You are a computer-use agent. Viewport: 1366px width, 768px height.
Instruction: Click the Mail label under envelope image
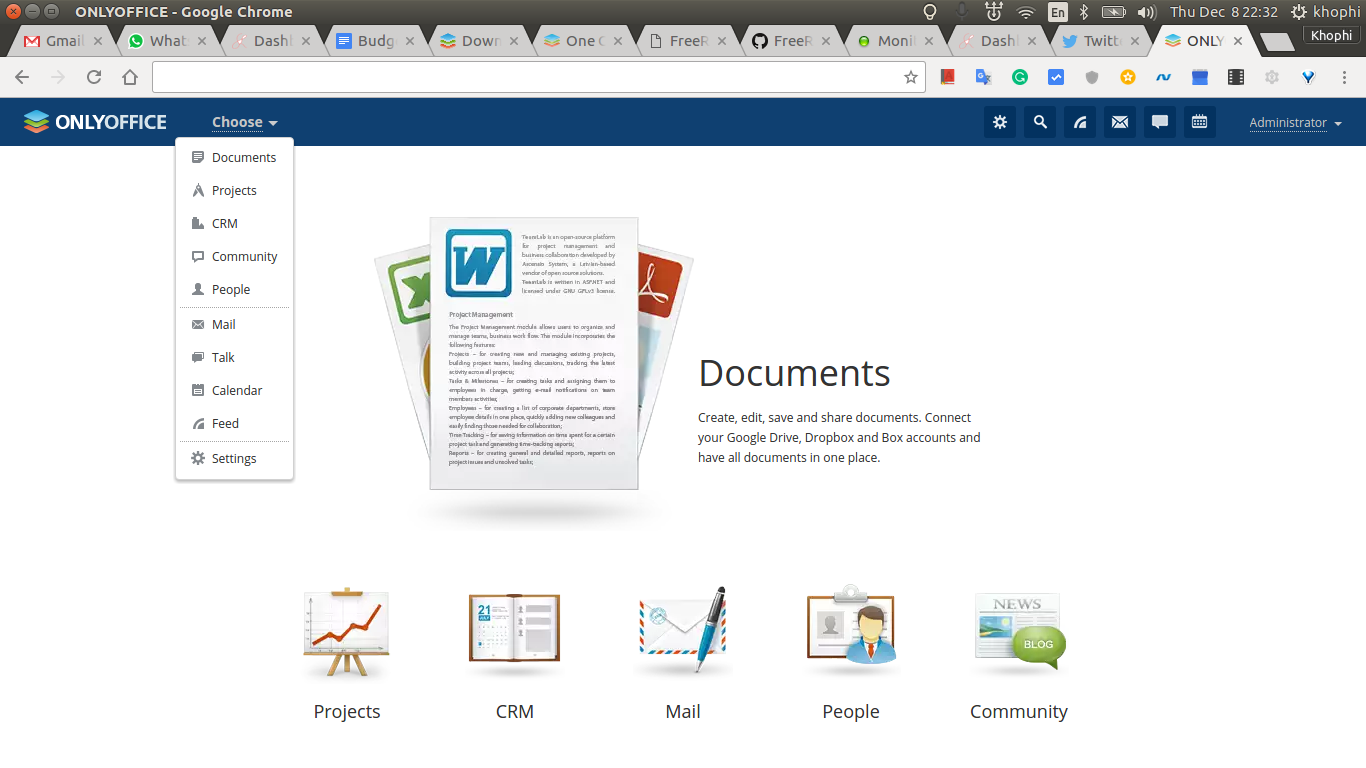tap(682, 711)
